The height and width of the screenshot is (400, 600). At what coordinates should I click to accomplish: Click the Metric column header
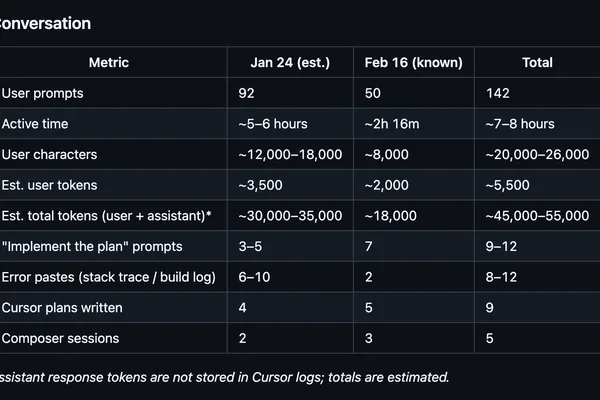tap(109, 62)
